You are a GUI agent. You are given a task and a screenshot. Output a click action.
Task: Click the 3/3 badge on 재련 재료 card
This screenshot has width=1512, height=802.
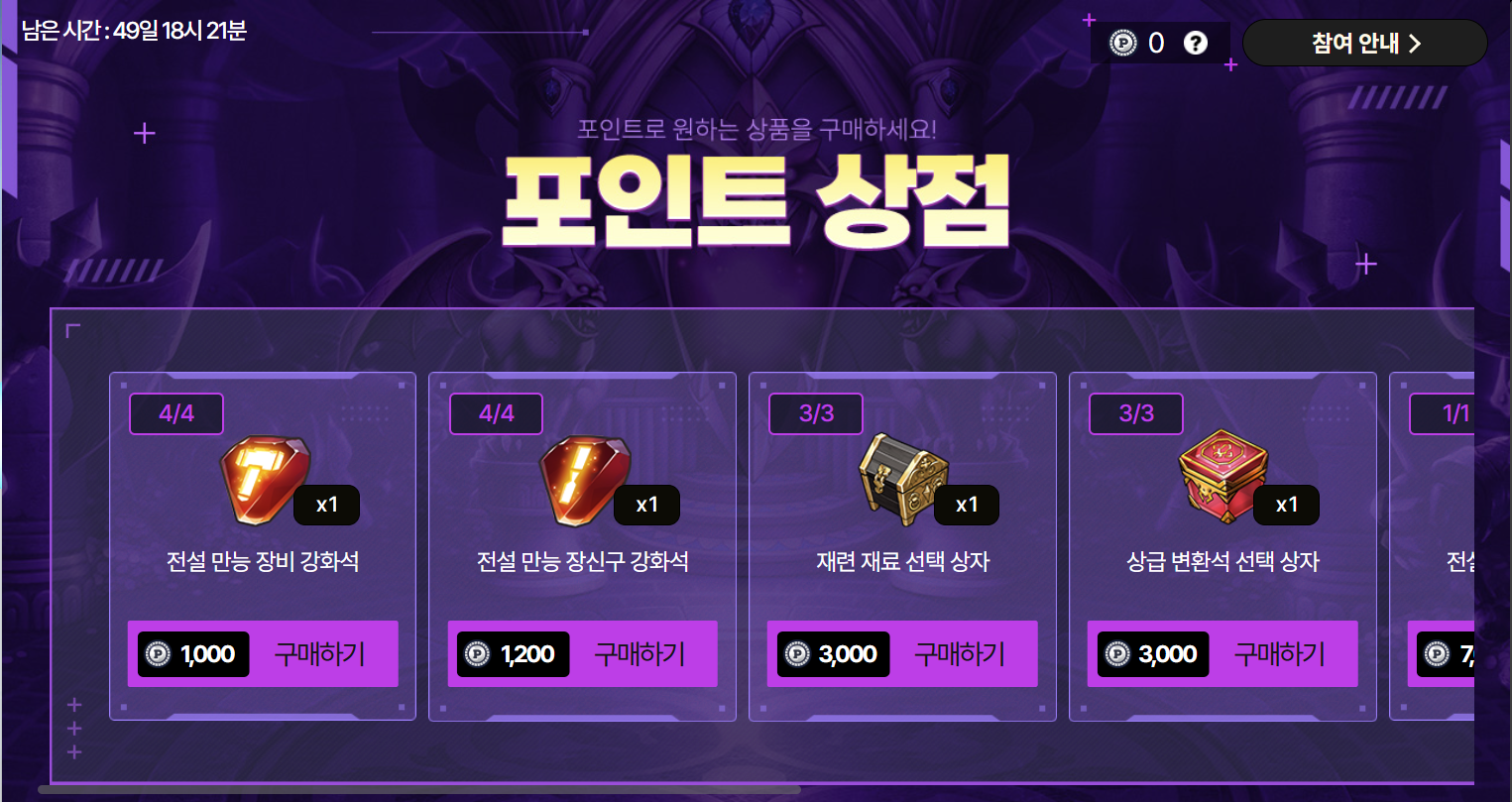816,413
